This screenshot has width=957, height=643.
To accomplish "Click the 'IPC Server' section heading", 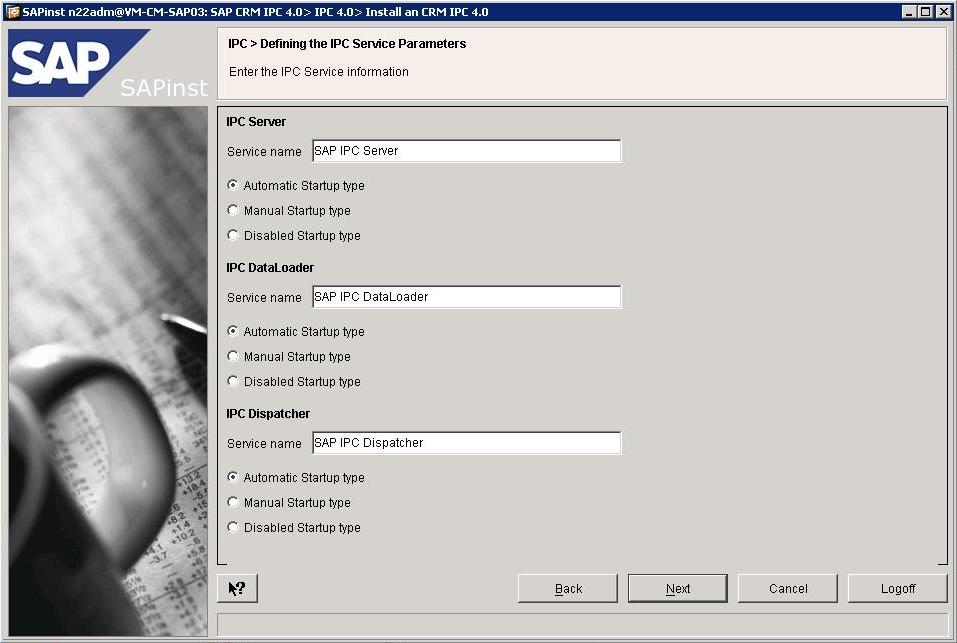I will pyautogui.click(x=256, y=121).
